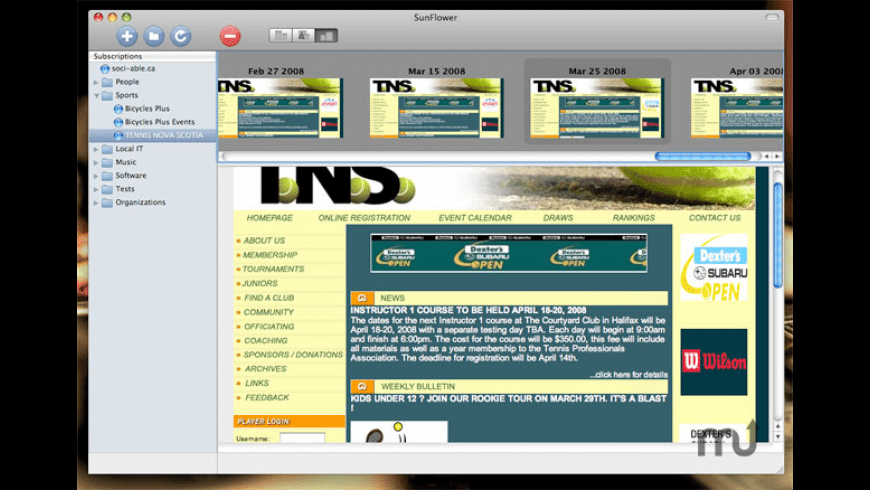This screenshot has height=490, width=870.
Task: Open the Mar 15 2008 snapshot thumbnail
Action: (x=437, y=108)
